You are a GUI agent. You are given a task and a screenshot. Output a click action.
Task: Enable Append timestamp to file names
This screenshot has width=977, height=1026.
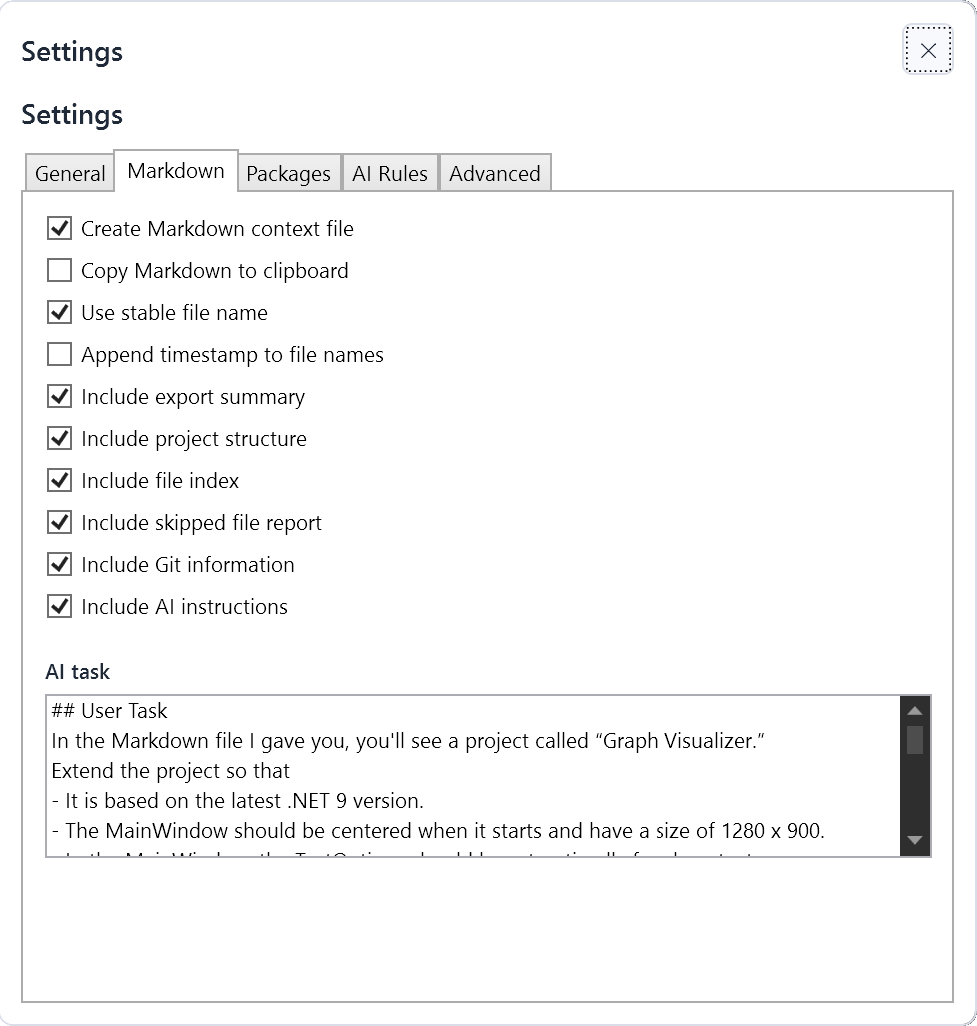click(60, 354)
